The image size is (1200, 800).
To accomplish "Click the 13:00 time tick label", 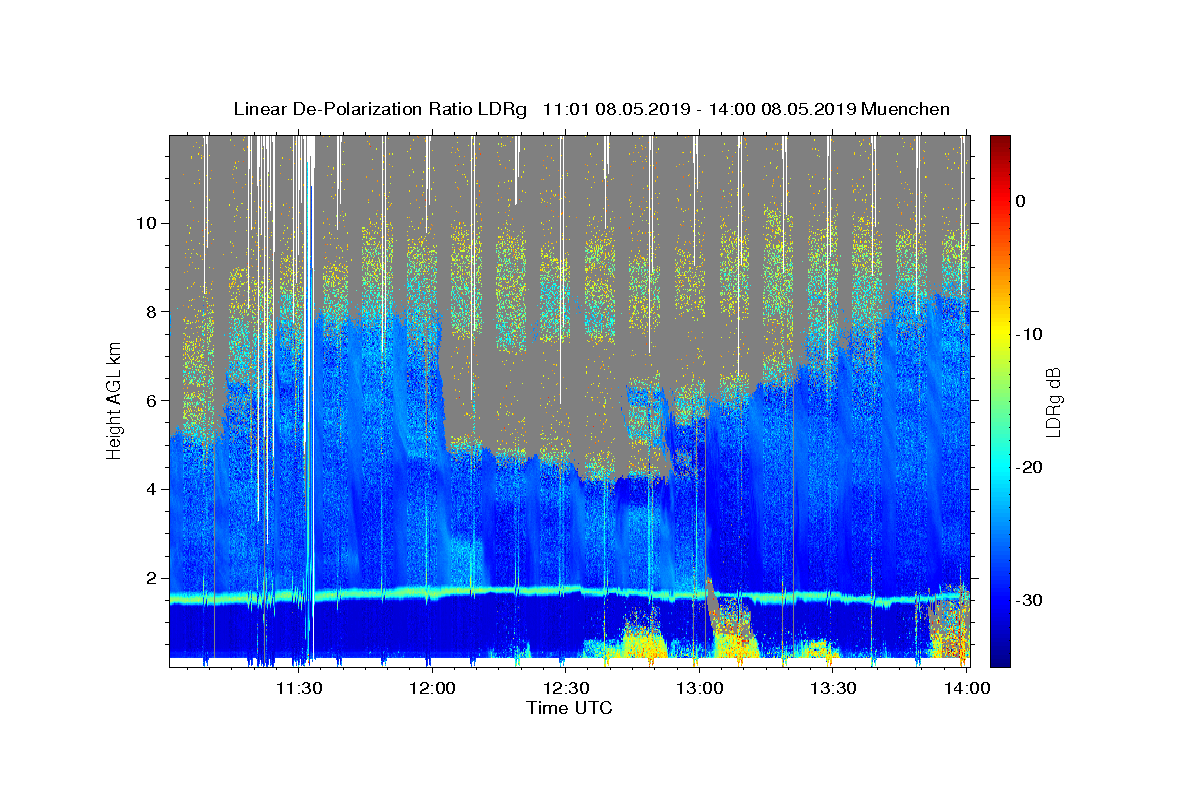I will pyautogui.click(x=699, y=688).
